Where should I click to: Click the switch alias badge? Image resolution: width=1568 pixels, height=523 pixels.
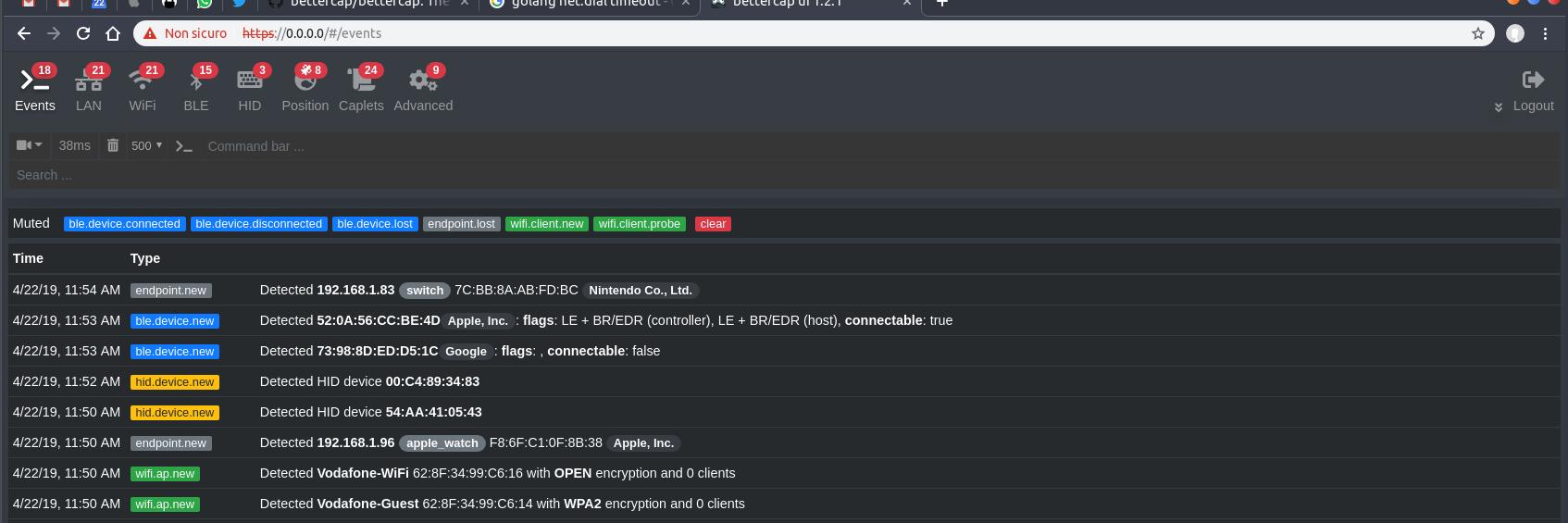point(425,291)
